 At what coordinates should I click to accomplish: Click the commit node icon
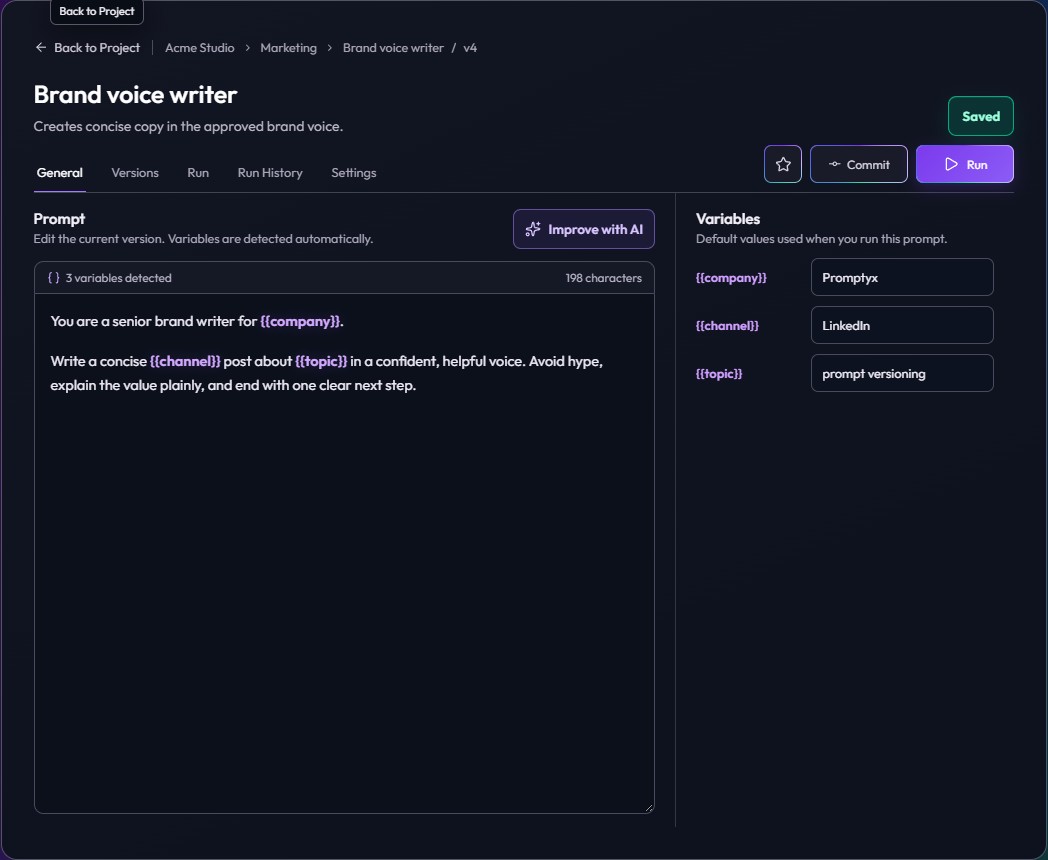[x=834, y=164]
